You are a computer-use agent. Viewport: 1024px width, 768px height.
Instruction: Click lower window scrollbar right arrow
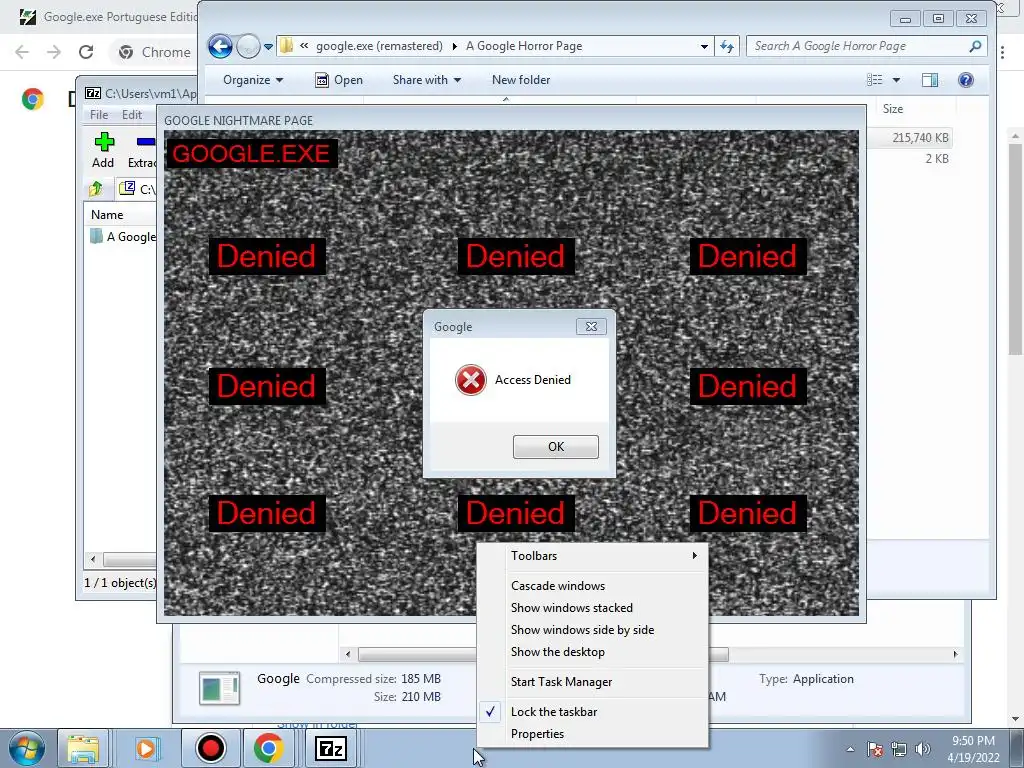tap(955, 654)
